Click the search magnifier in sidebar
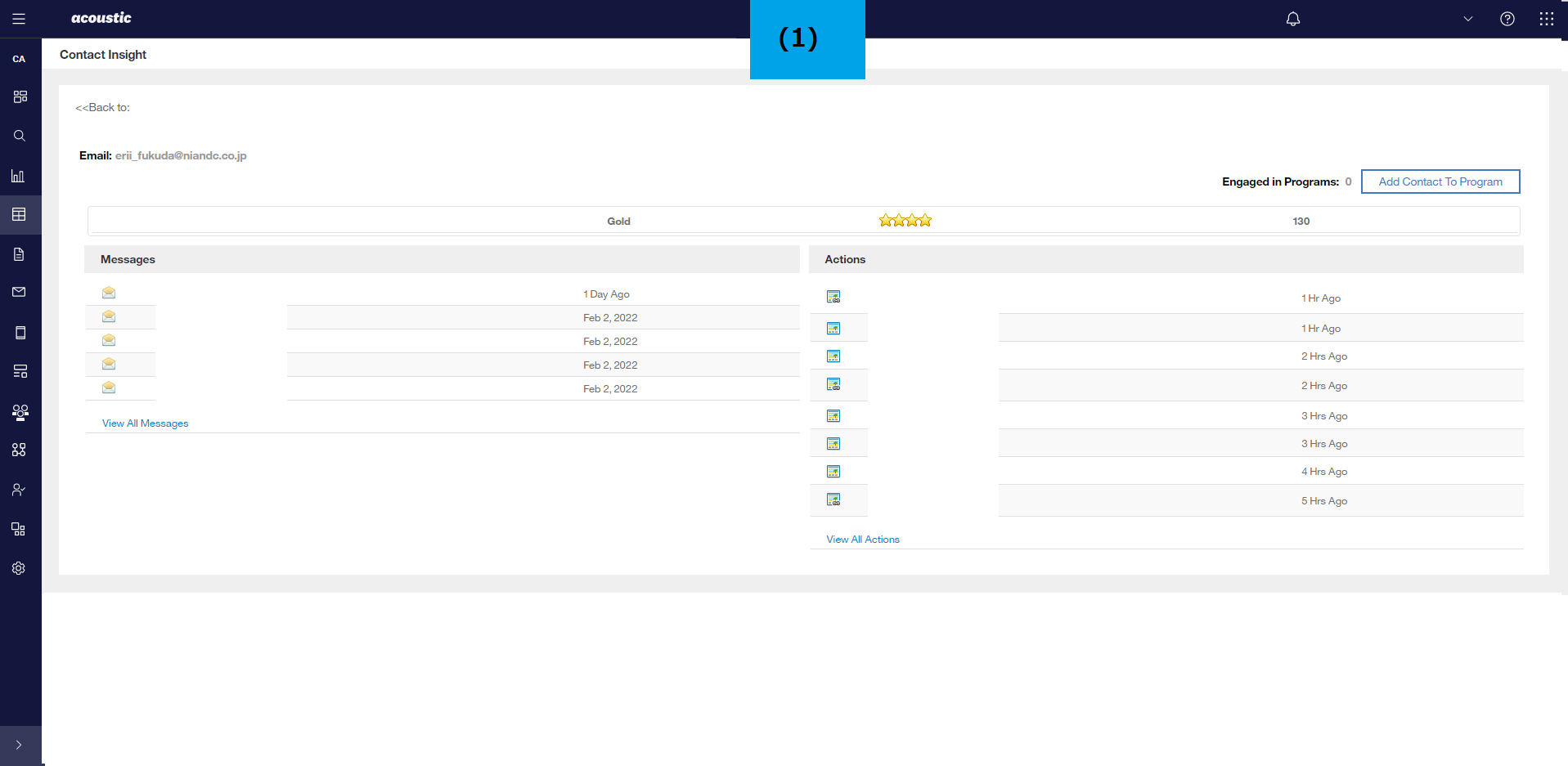The image size is (1568, 766). [20, 136]
